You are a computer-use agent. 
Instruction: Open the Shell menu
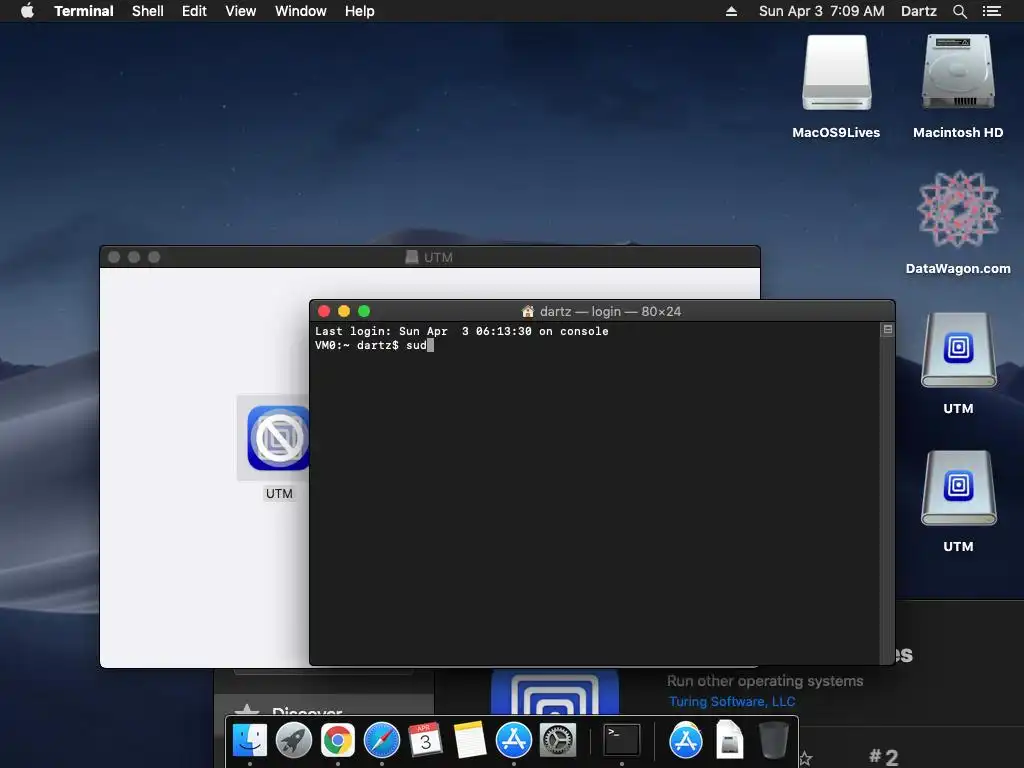[x=148, y=11]
